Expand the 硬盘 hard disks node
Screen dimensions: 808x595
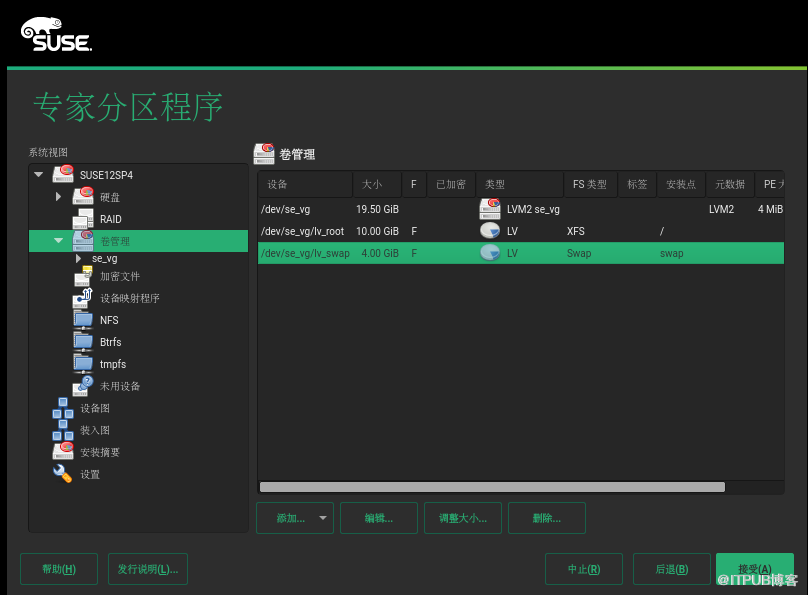point(58,197)
